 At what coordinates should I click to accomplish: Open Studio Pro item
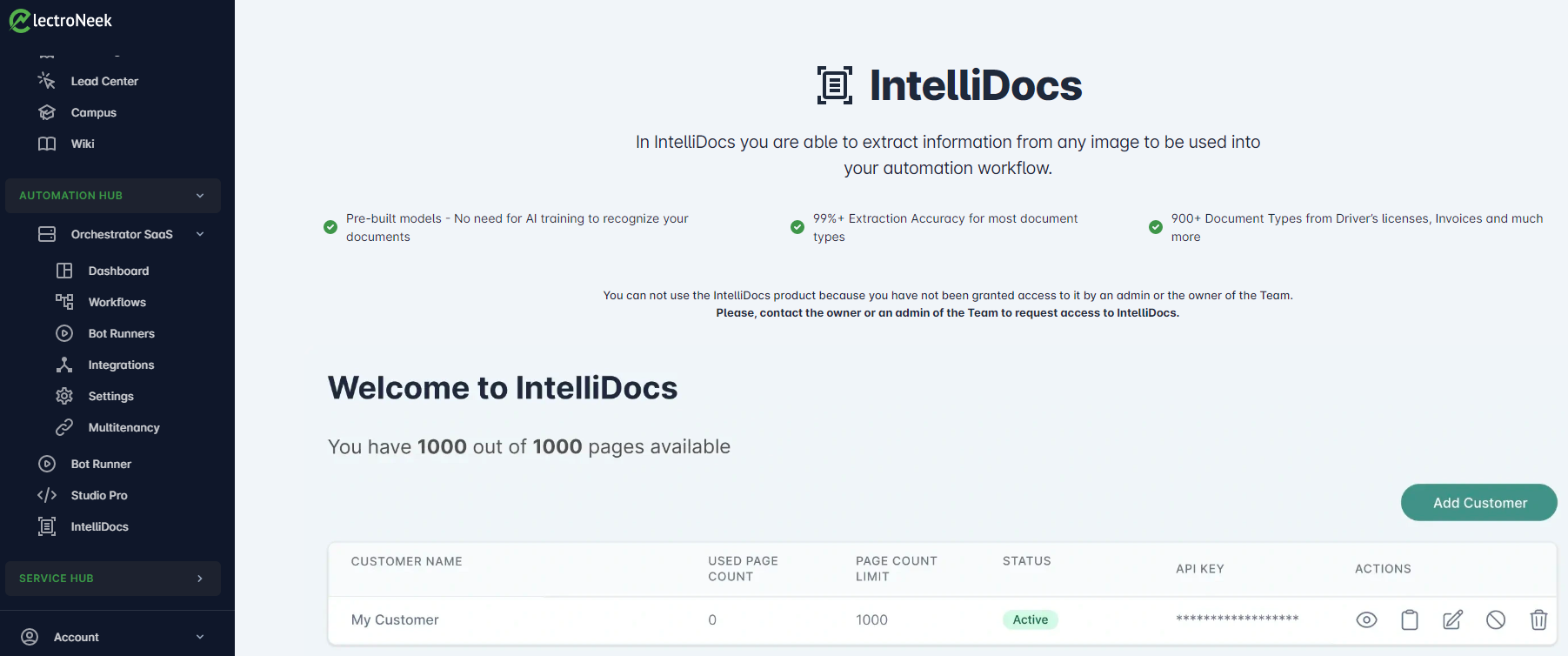[x=99, y=495]
